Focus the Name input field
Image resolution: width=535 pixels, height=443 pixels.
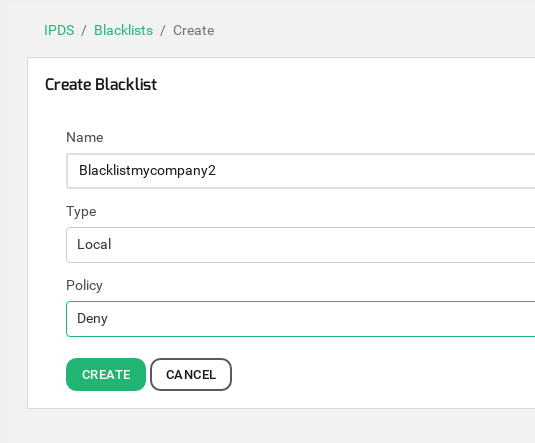tap(301, 171)
